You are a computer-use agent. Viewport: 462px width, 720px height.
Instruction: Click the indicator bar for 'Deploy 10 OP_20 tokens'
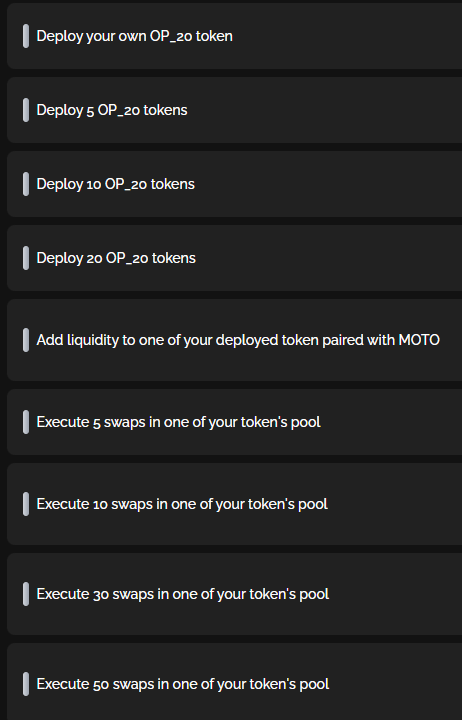pos(26,184)
